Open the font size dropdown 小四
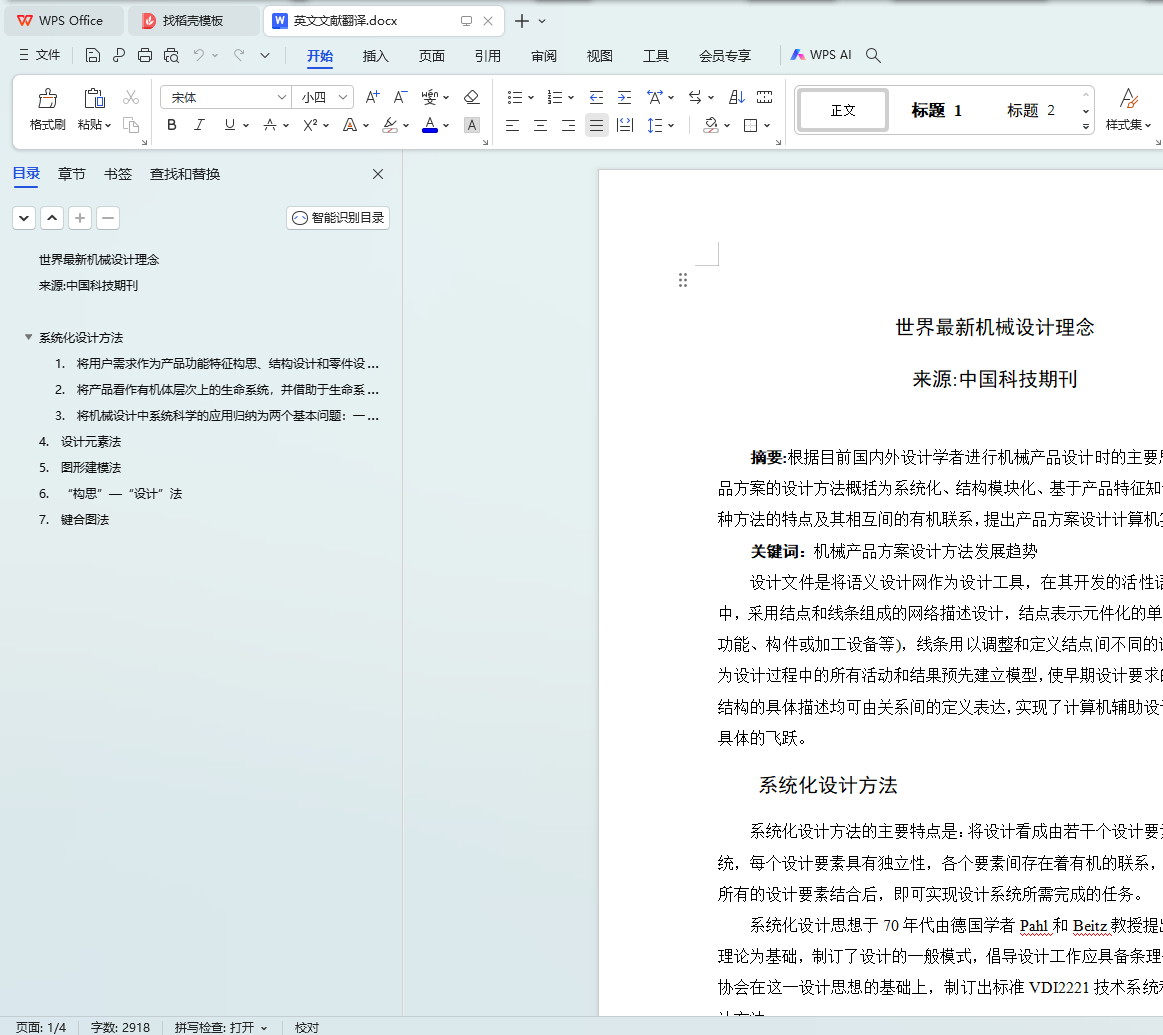The width and height of the screenshot is (1163, 1035). click(x=343, y=97)
